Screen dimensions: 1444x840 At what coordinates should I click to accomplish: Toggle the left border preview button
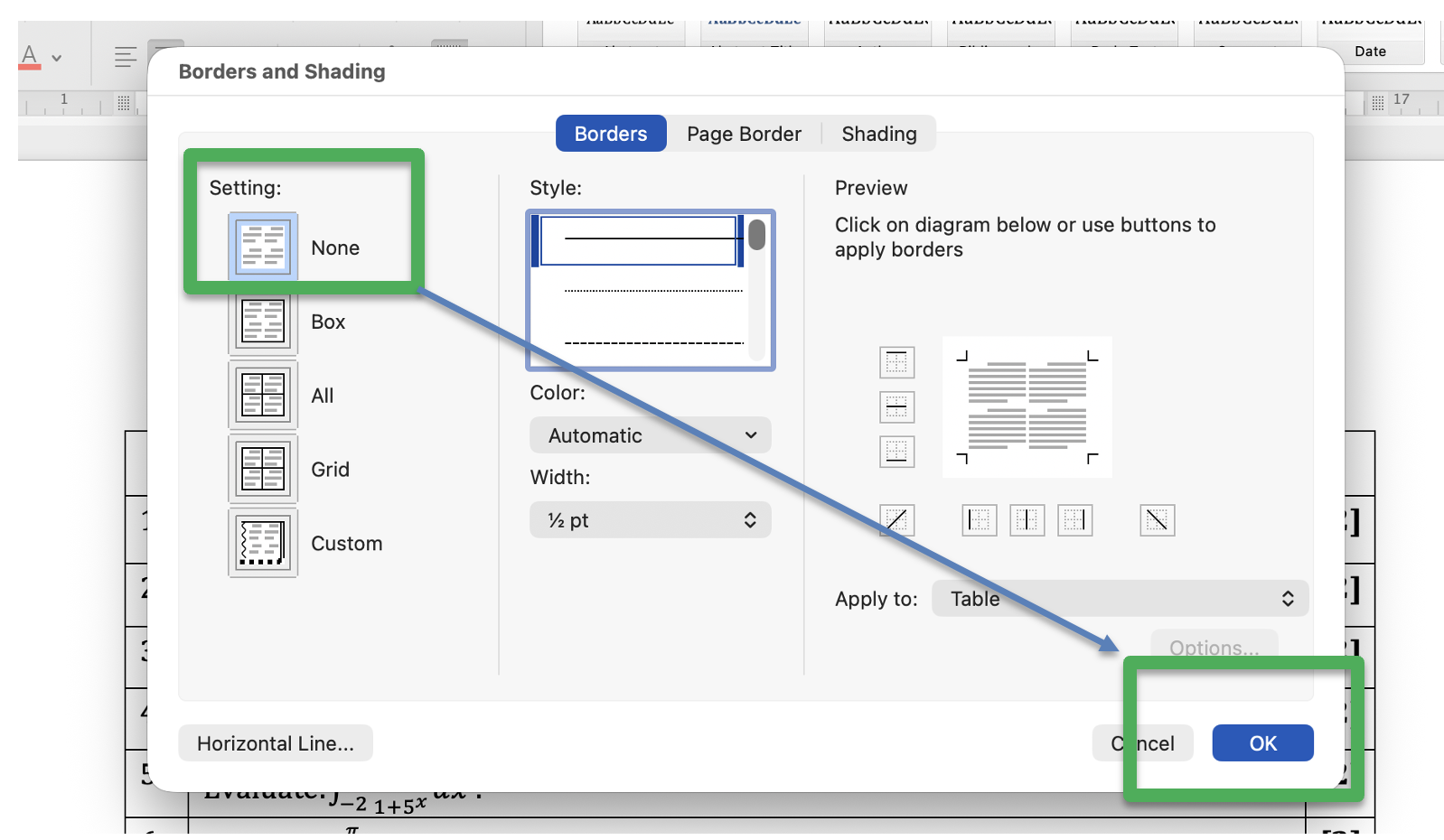click(980, 520)
